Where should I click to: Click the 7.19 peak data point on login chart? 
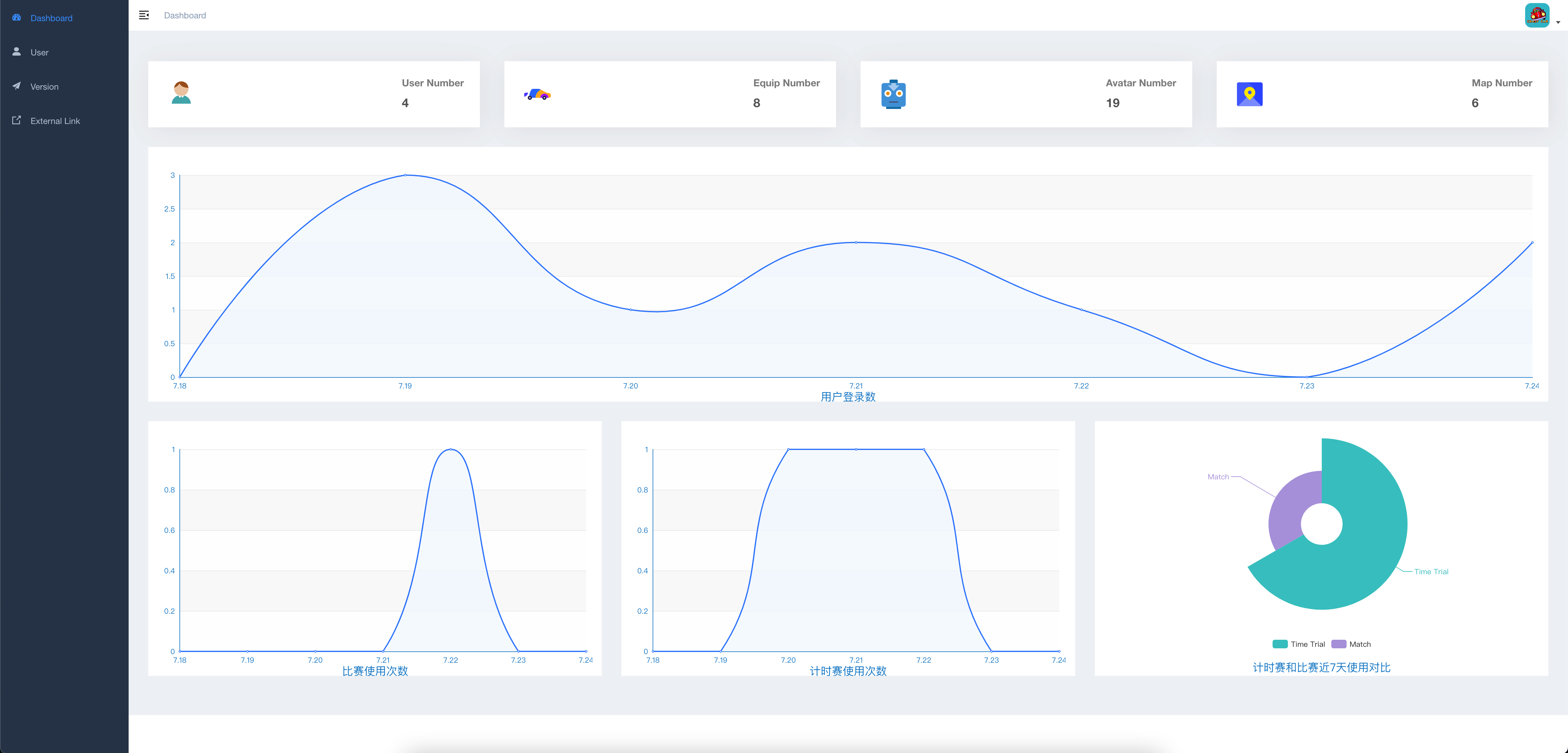coord(405,175)
